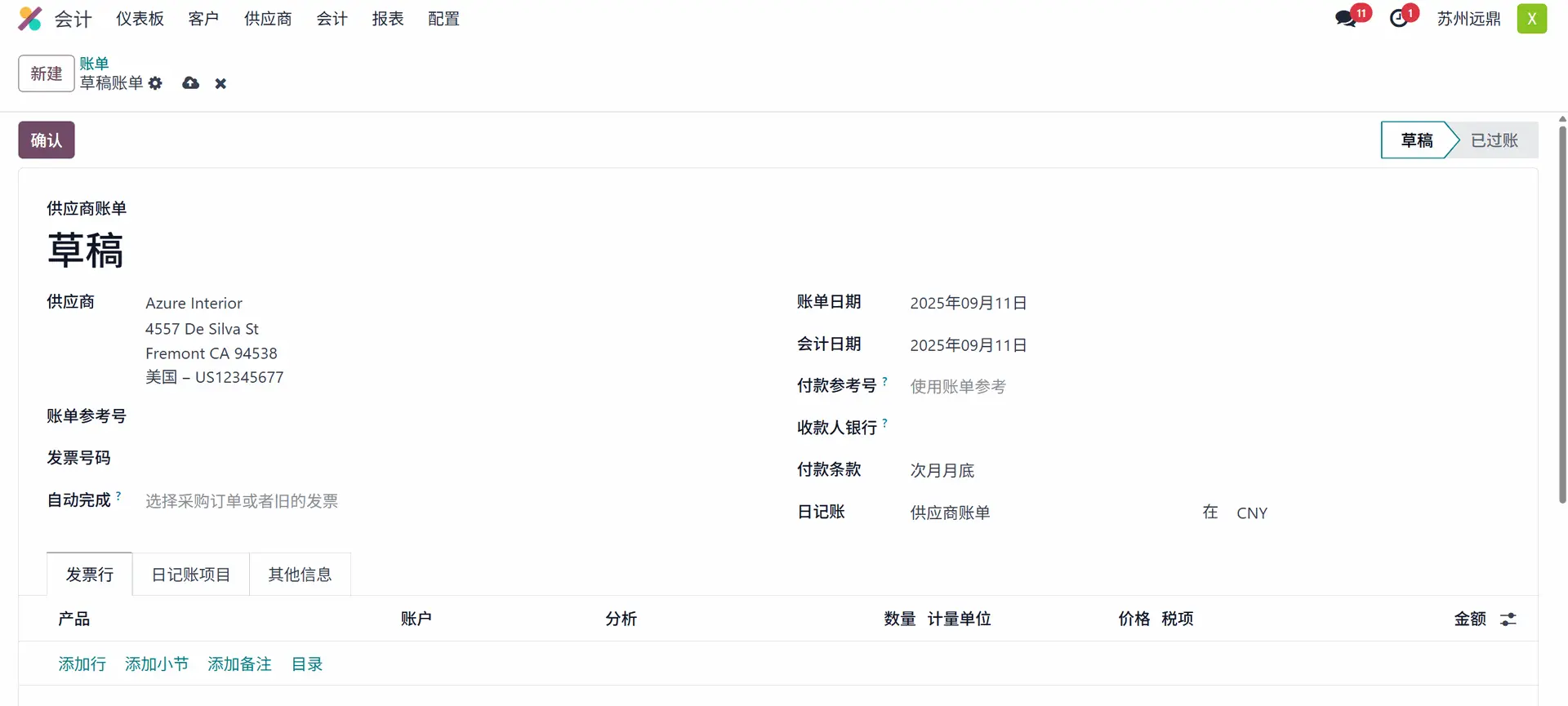Discard changes with the X icon

point(220,83)
